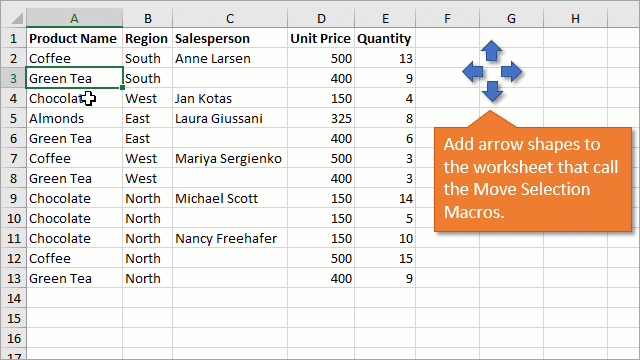640x360 pixels.
Task: Click the Product Name header cell
Action: coord(74,38)
